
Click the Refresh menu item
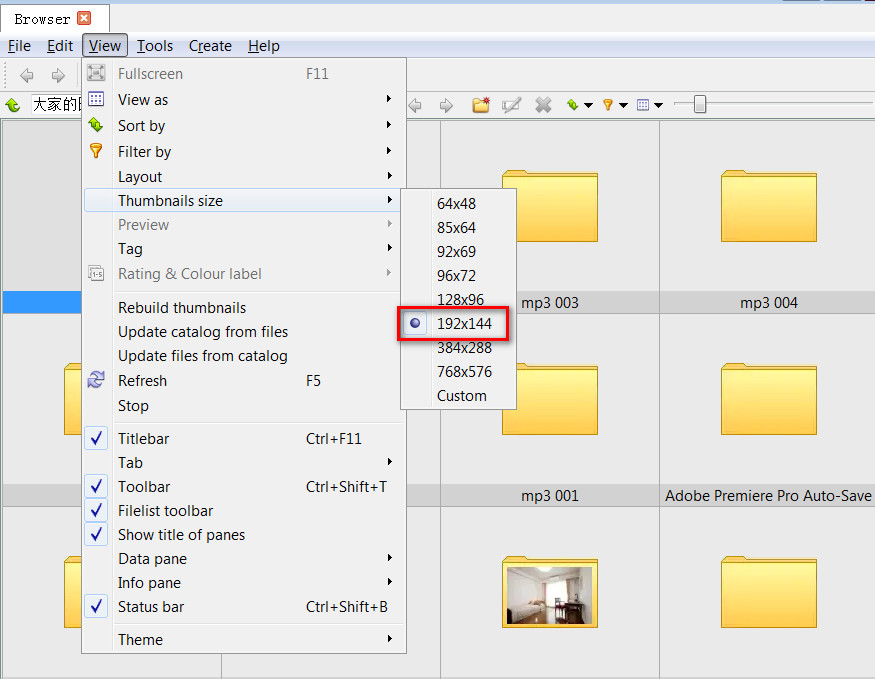click(142, 381)
